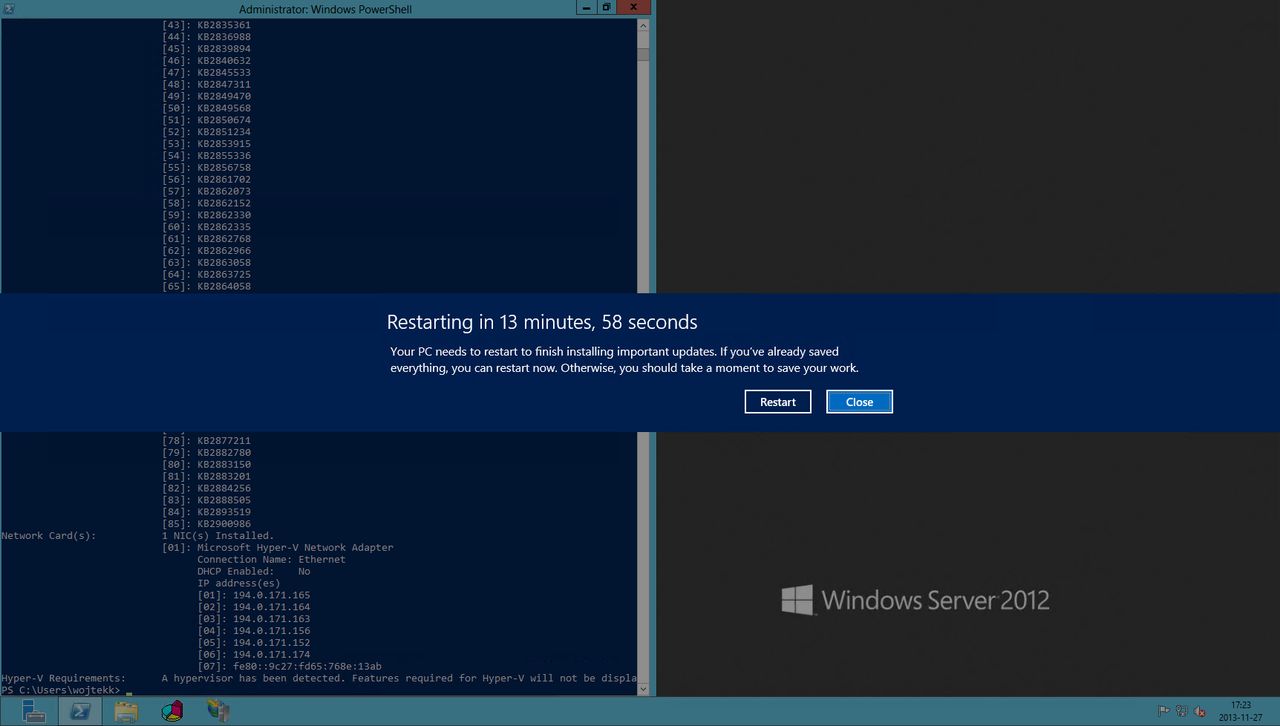Click the network status tray icon
Viewport: 1280px width, 726px height.
[x=1181, y=711]
